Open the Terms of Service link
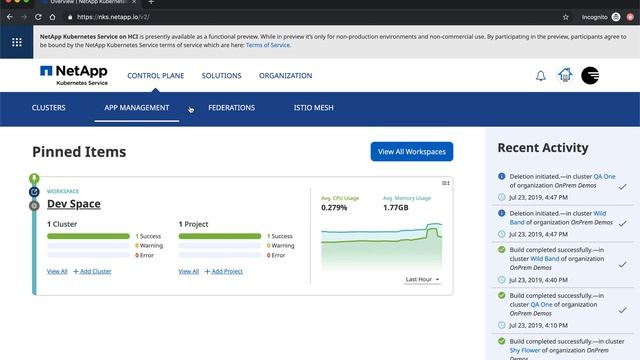Viewport: 640px width, 360px height. [268, 45]
